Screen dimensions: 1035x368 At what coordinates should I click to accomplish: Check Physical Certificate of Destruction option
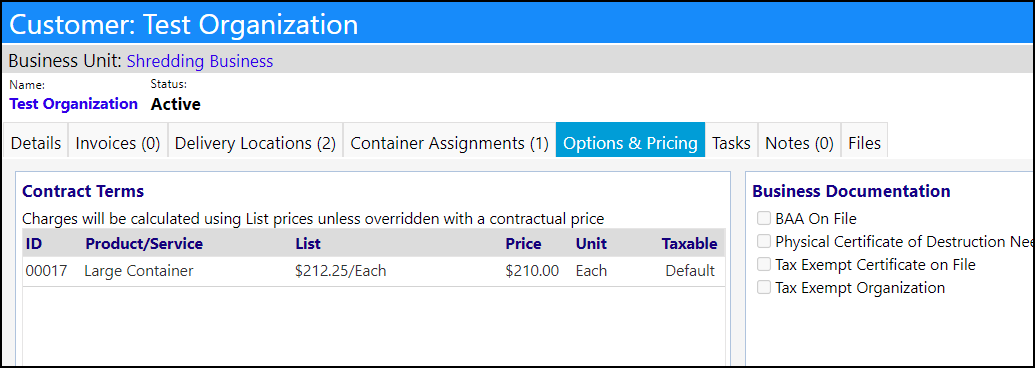click(x=764, y=241)
